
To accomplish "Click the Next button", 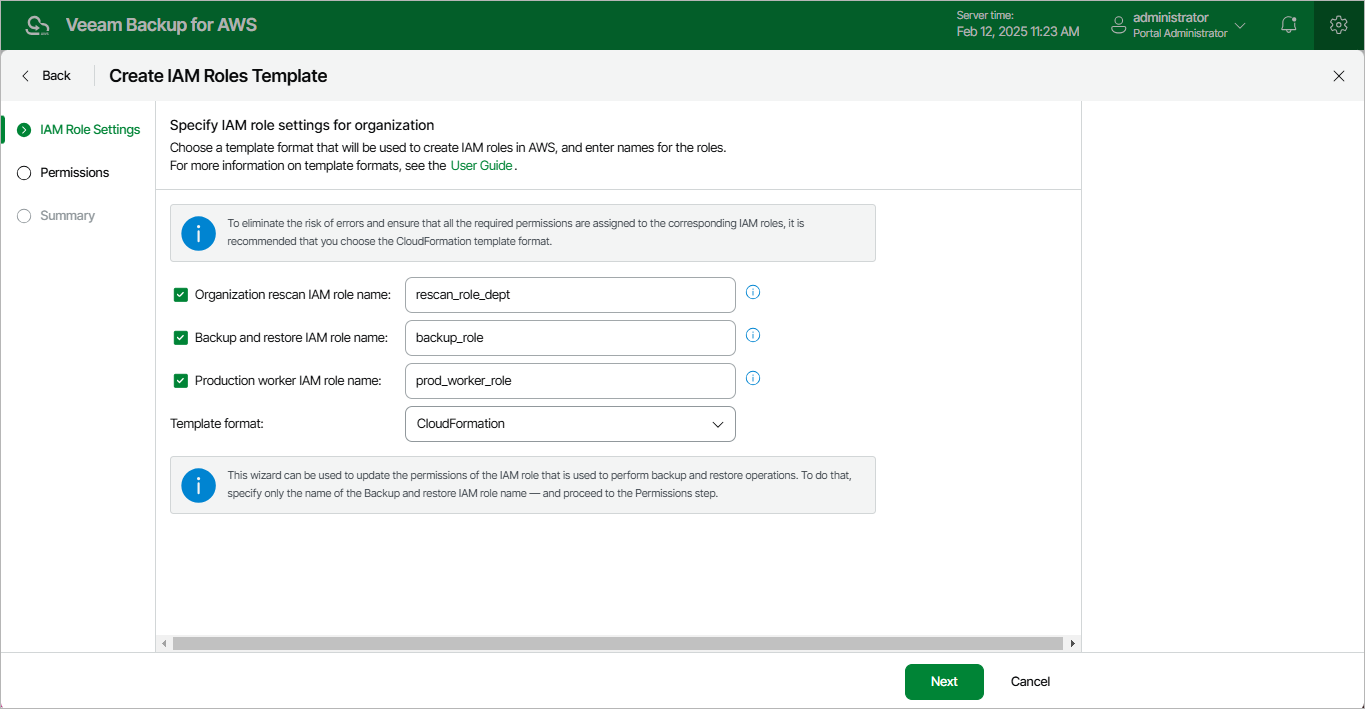I will pos(943,681).
